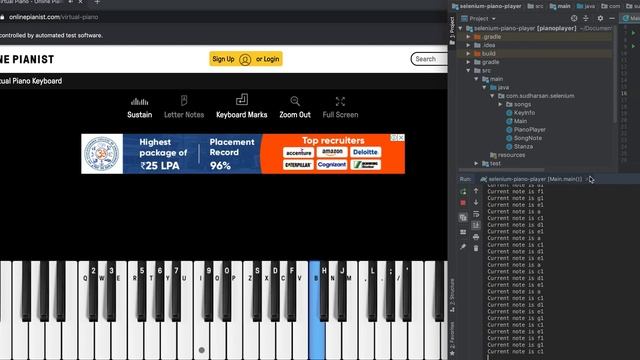Click the src breadcrumb in the navigation bar
Image resolution: width=640 pixels, height=360 pixels.
tap(535, 6)
